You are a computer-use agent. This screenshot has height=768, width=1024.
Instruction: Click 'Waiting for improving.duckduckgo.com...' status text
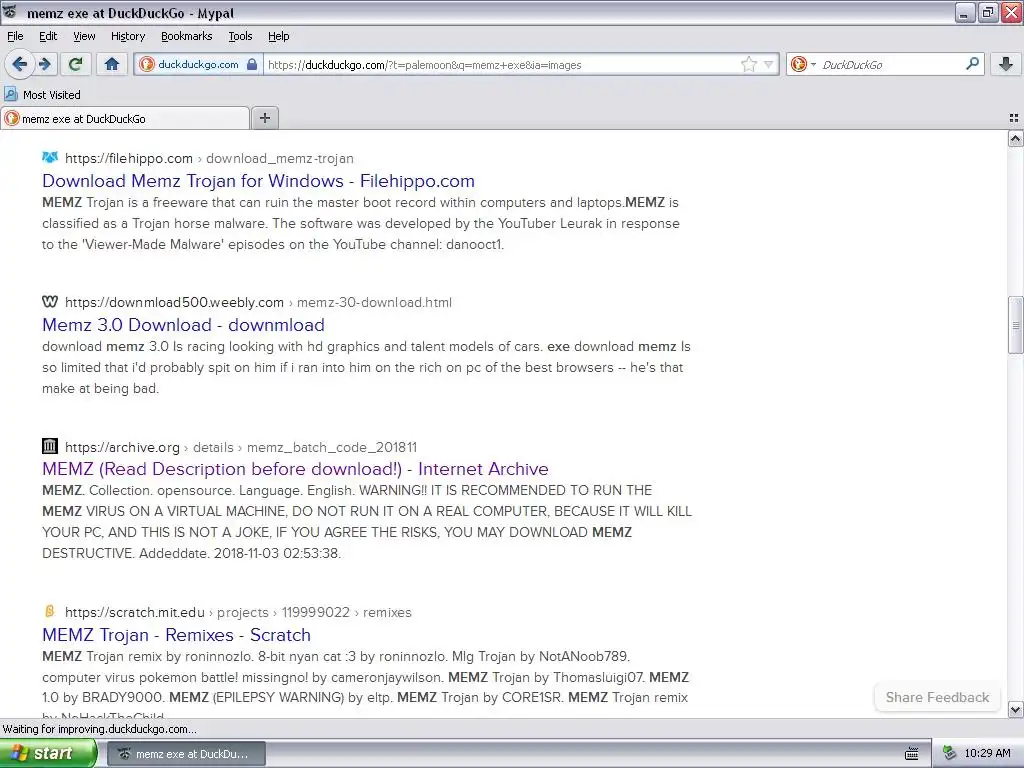(x=99, y=729)
